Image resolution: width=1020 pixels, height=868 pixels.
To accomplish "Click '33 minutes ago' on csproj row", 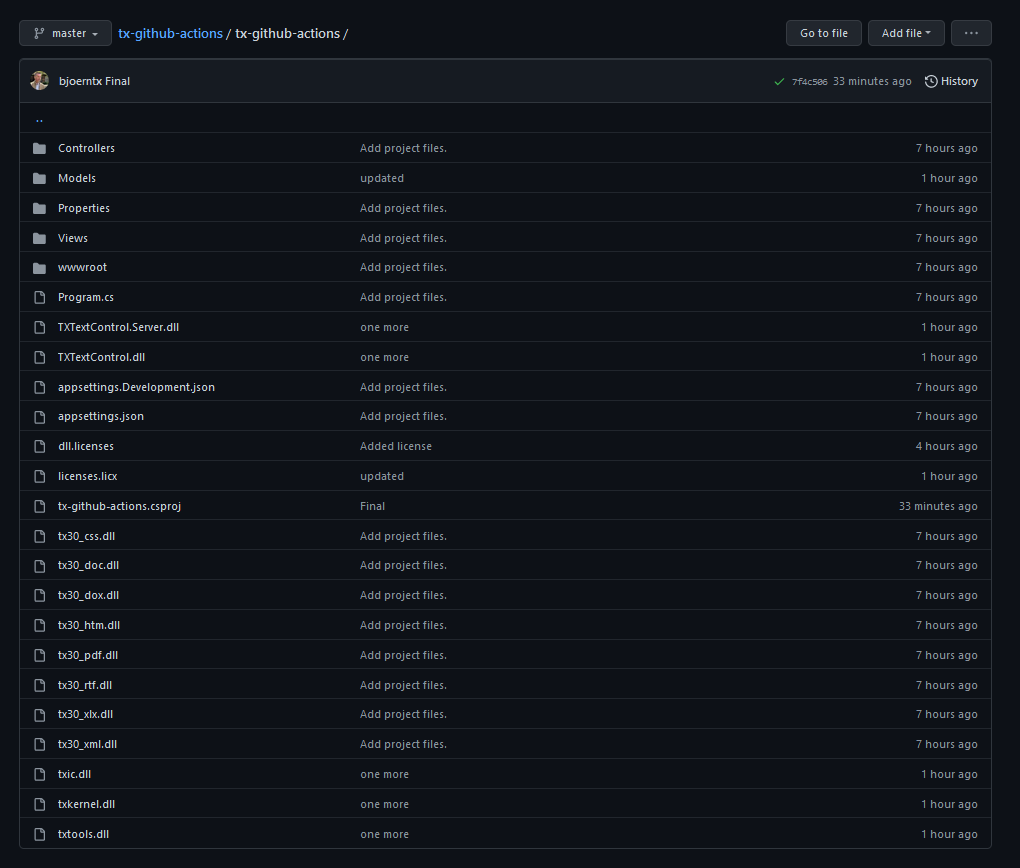I will tap(938, 506).
